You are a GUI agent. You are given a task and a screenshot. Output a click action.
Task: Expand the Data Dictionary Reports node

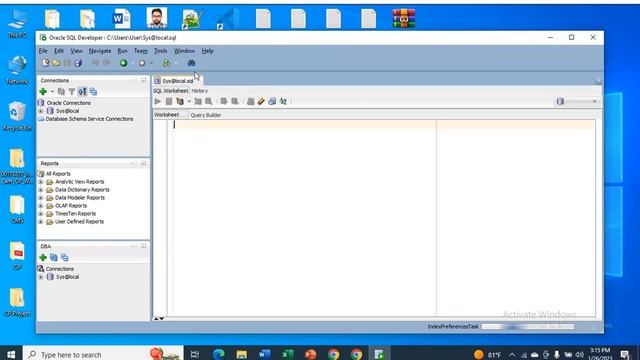40,190
